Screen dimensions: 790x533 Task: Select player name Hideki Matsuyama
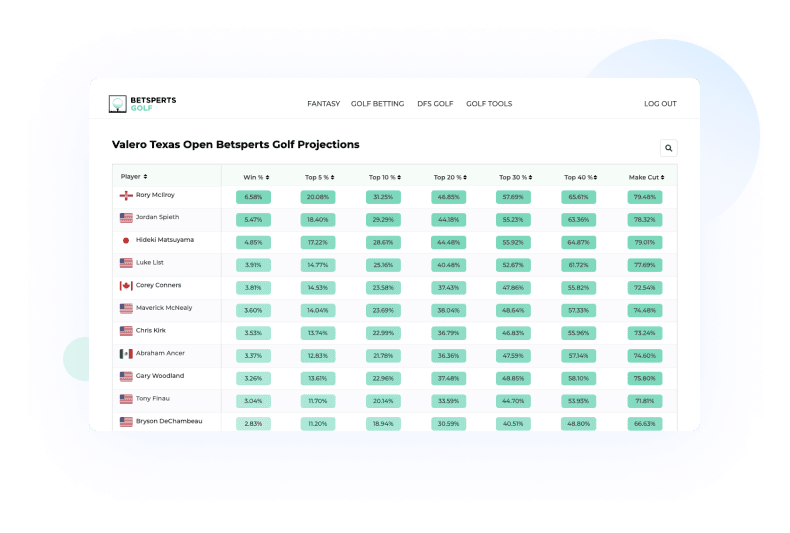(x=165, y=240)
